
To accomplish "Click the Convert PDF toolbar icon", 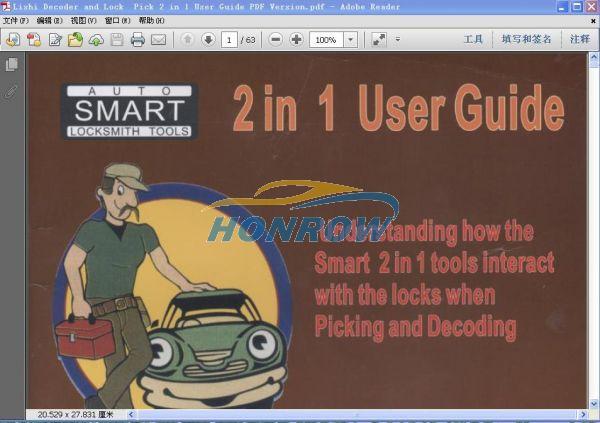I will (34, 40).
